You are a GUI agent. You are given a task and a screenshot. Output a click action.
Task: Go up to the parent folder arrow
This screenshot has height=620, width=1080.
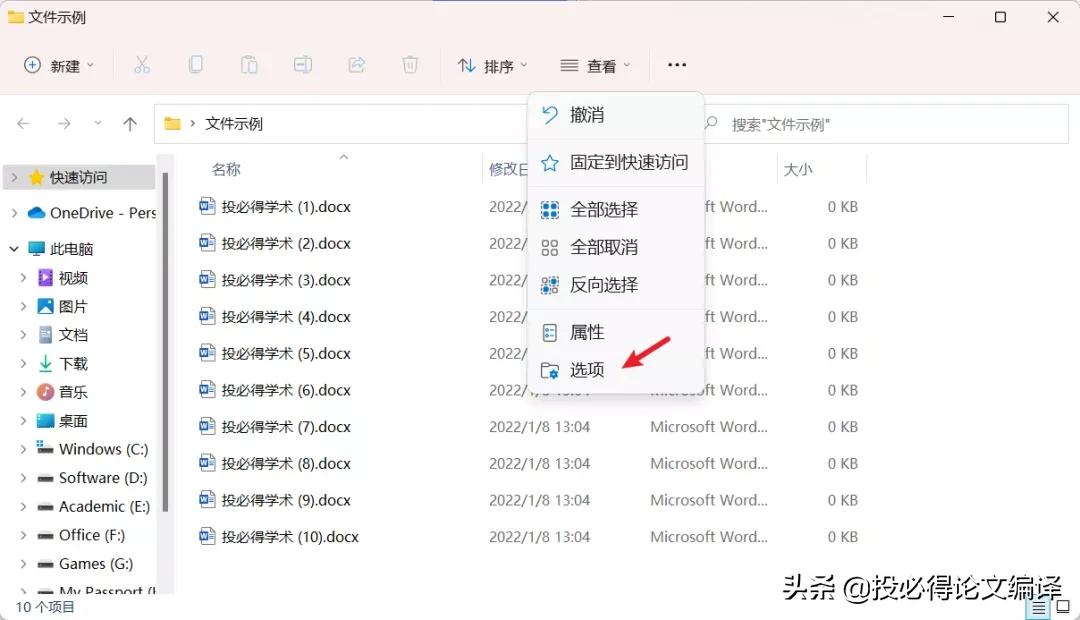(130, 123)
